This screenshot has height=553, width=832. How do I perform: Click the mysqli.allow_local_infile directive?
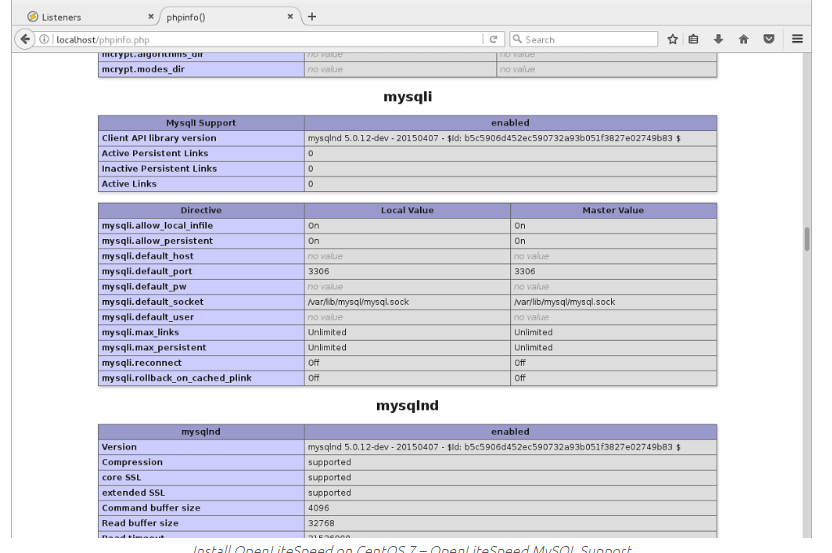pos(201,226)
